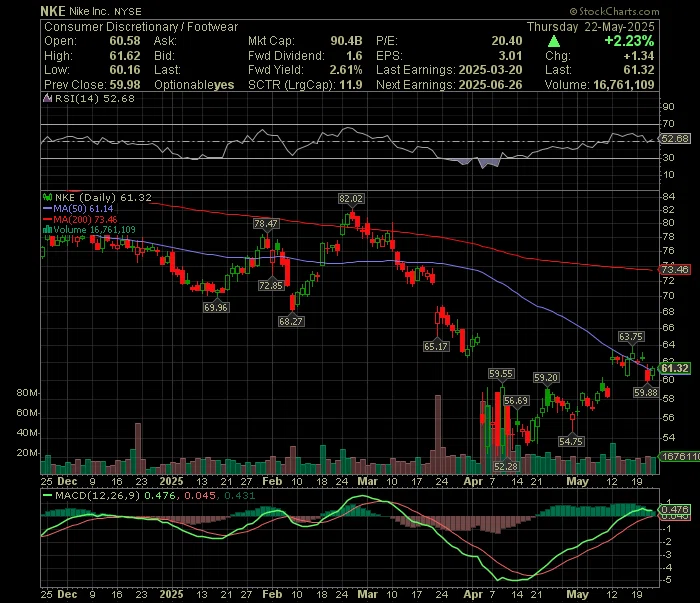Click the MA(50) 61.14 legend label
The width and height of the screenshot is (700, 603).
(x=83, y=208)
